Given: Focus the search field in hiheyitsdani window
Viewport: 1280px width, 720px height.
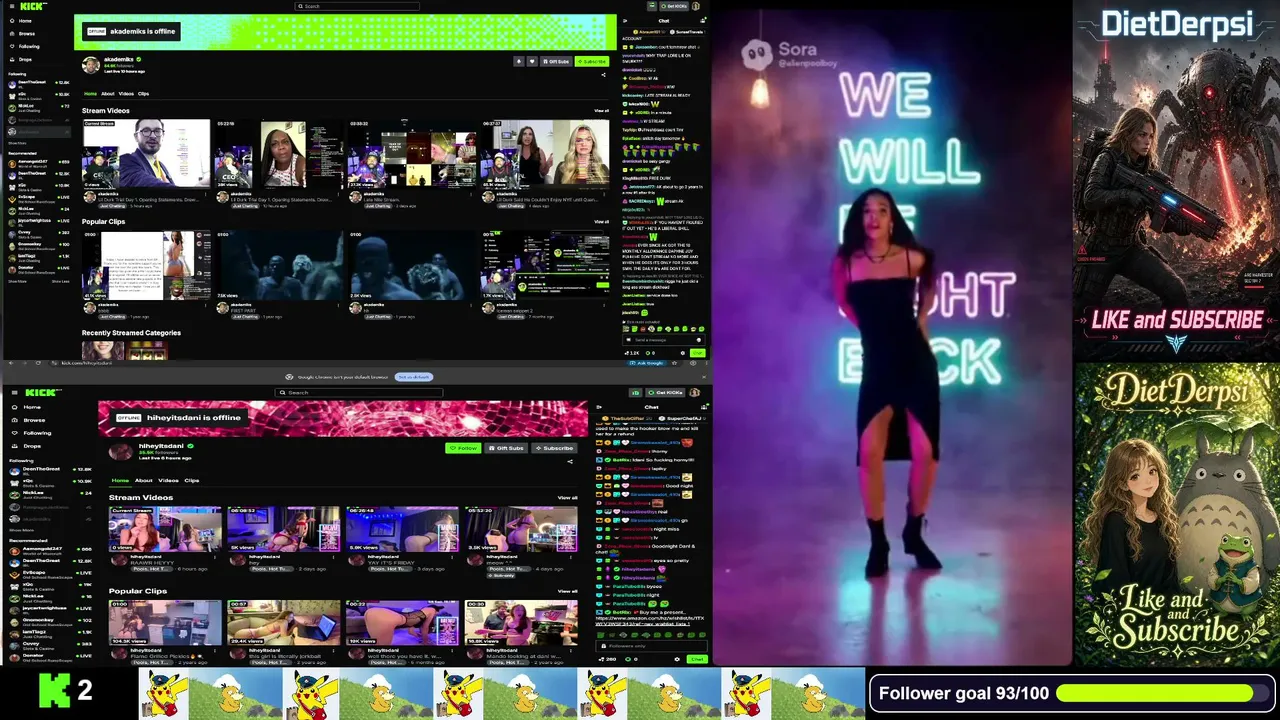Looking at the screenshot, I should 359,392.
